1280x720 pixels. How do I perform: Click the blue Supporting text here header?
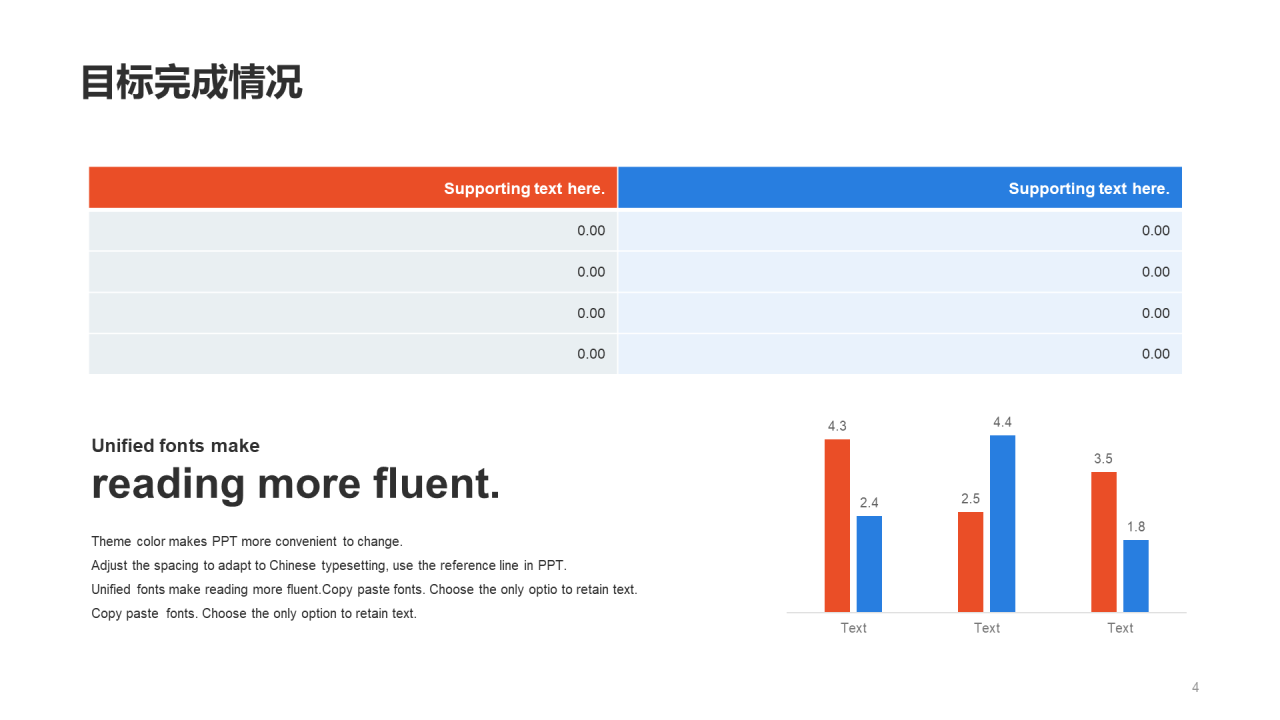(900, 188)
